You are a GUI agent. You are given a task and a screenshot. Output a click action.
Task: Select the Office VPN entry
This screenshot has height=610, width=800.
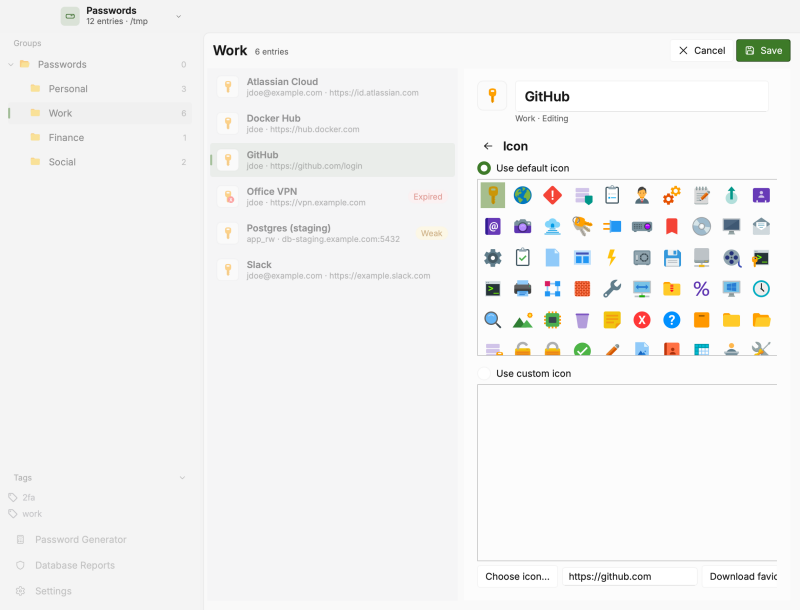[333, 196]
